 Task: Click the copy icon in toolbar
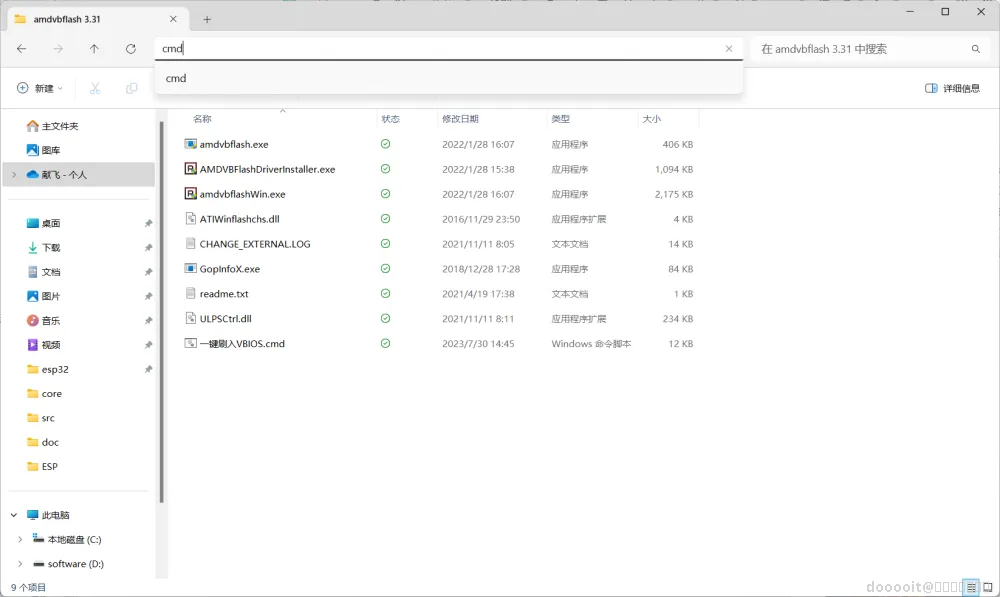point(131,88)
